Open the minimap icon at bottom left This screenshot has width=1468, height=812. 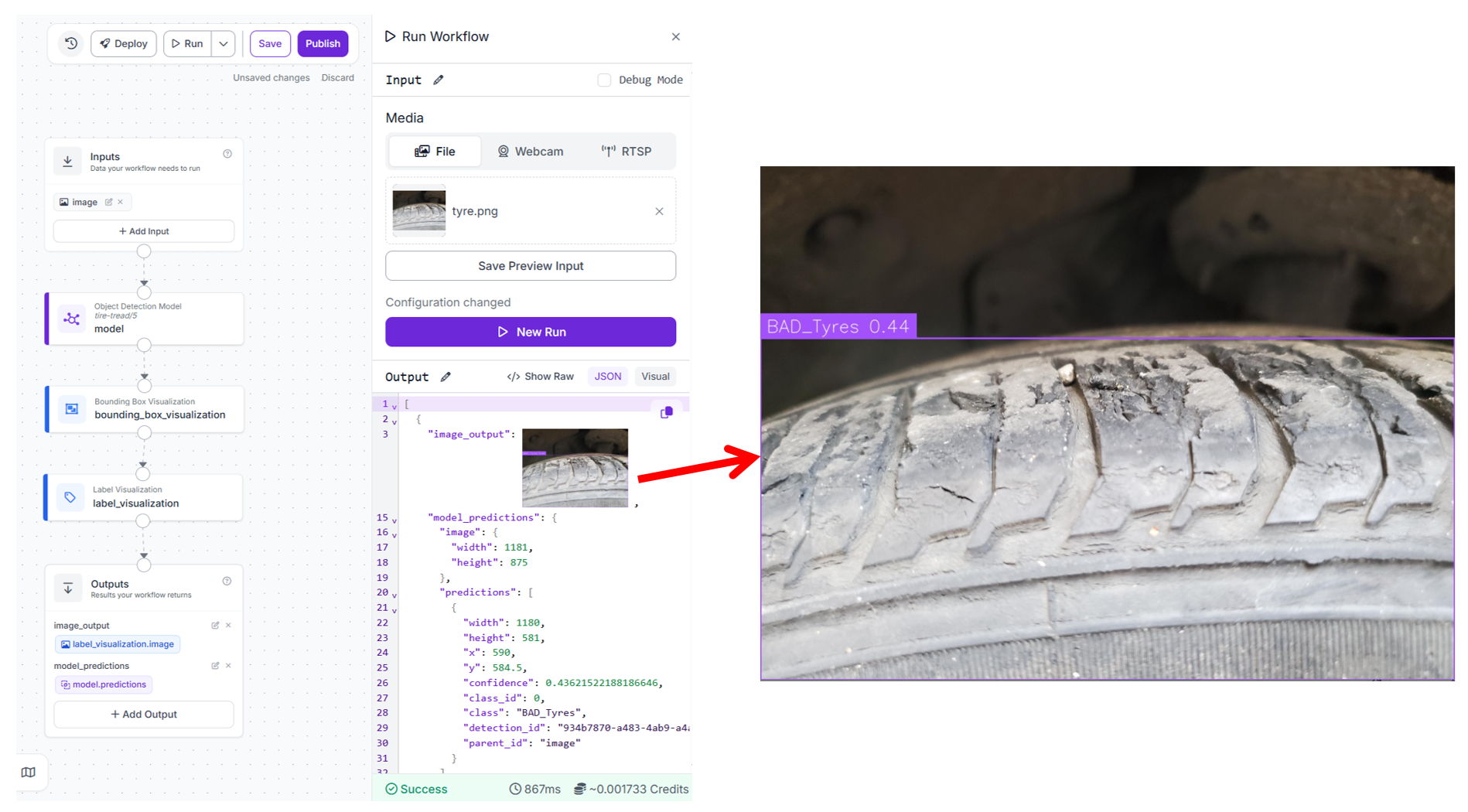click(x=29, y=772)
